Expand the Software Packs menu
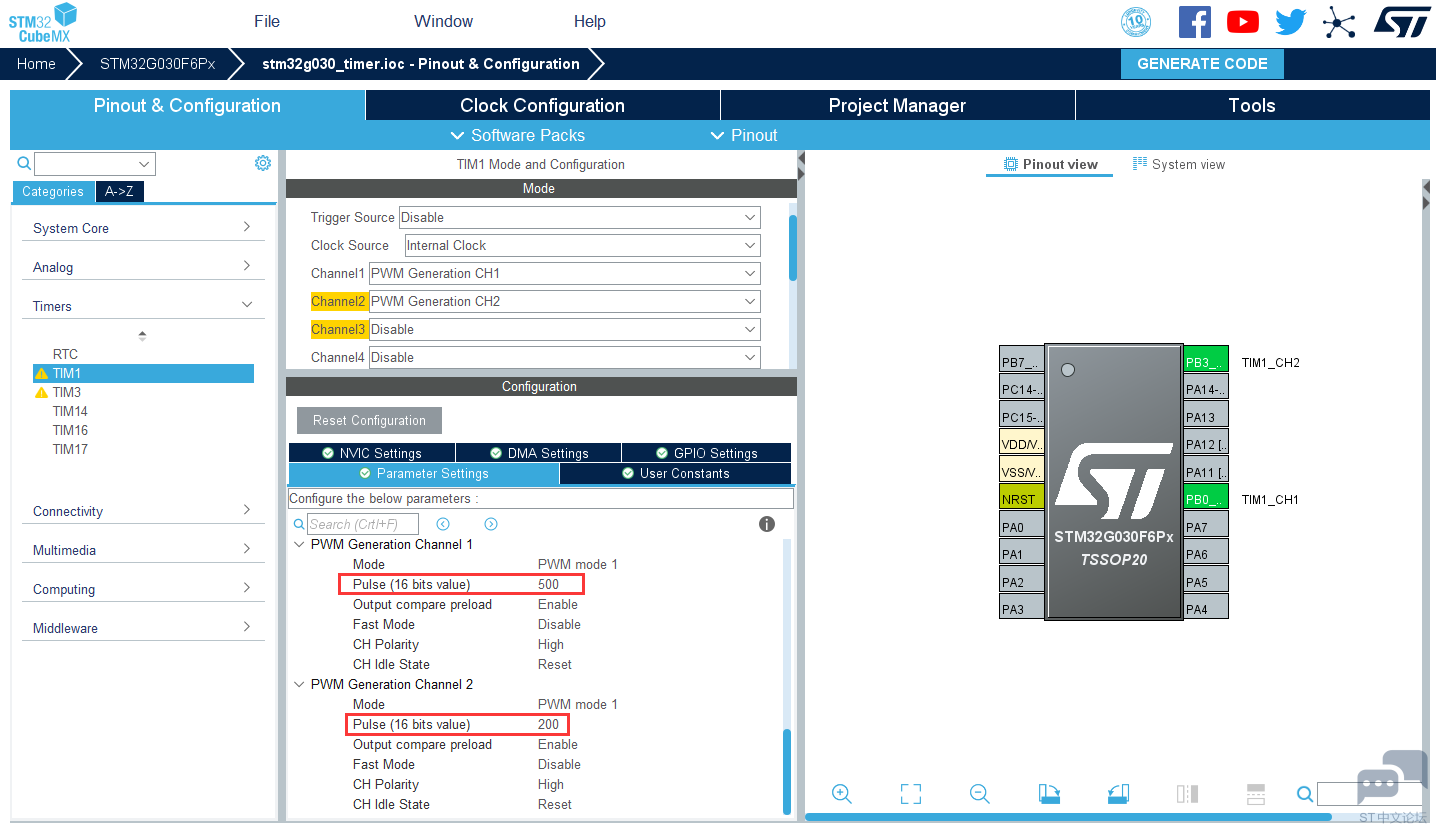Viewport: 1436px width, 833px height. pyautogui.click(x=517, y=135)
